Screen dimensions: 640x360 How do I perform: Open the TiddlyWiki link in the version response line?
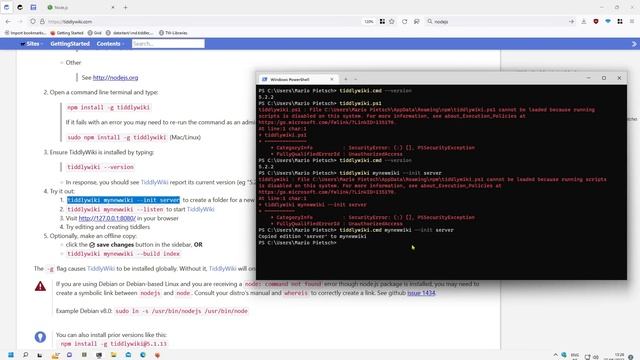[x=154, y=182]
